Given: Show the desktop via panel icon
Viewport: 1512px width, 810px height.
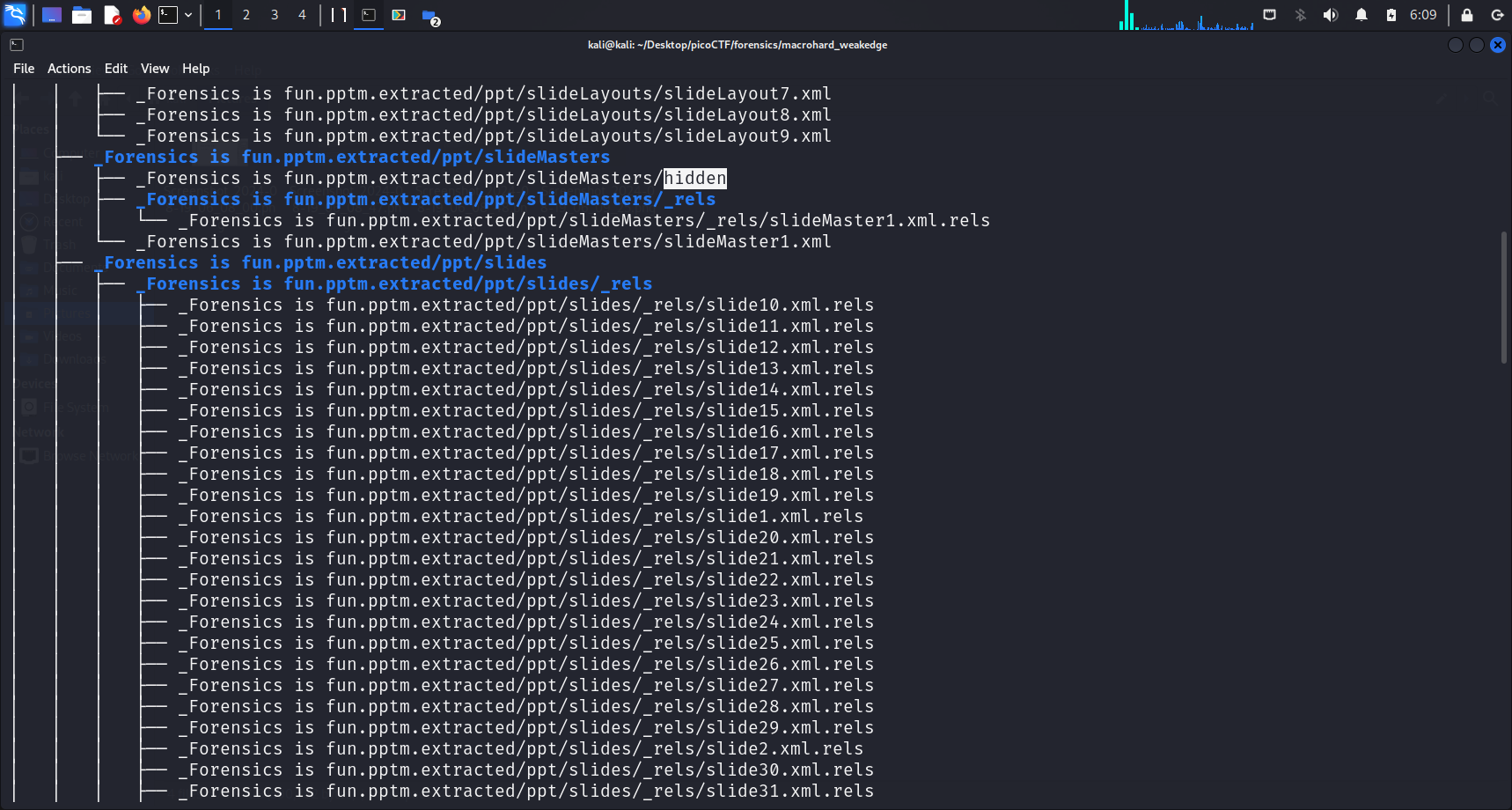Looking at the screenshot, I should pyautogui.click(x=52, y=15).
